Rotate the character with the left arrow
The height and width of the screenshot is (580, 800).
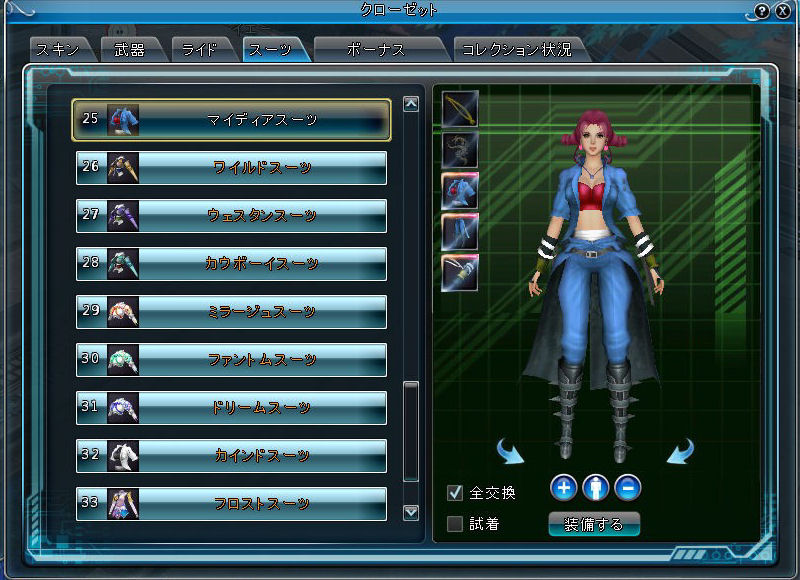(x=510, y=451)
